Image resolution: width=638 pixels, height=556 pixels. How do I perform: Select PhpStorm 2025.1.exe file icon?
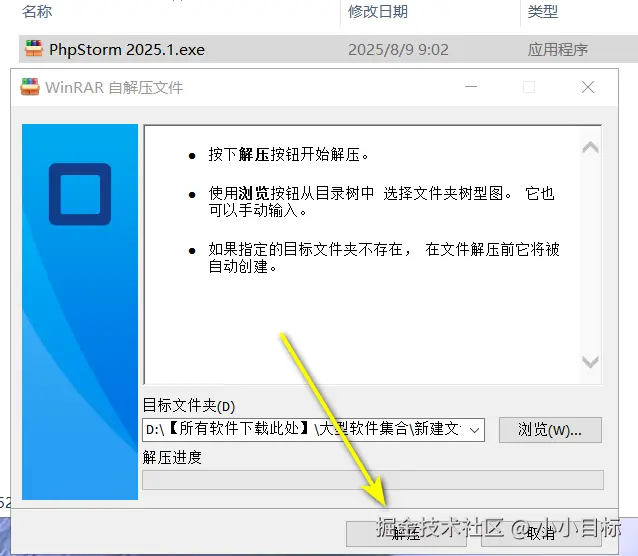pyautogui.click(x=34, y=48)
